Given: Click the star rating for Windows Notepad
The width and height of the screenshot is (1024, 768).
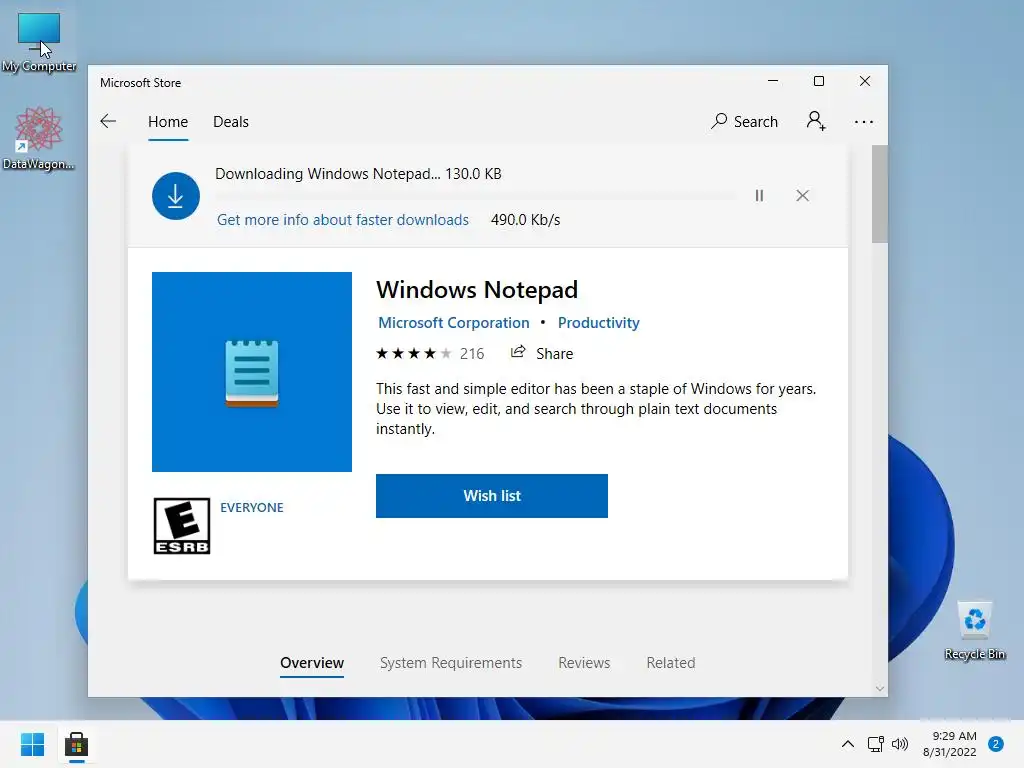Looking at the screenshot, I should pos(413,354).
